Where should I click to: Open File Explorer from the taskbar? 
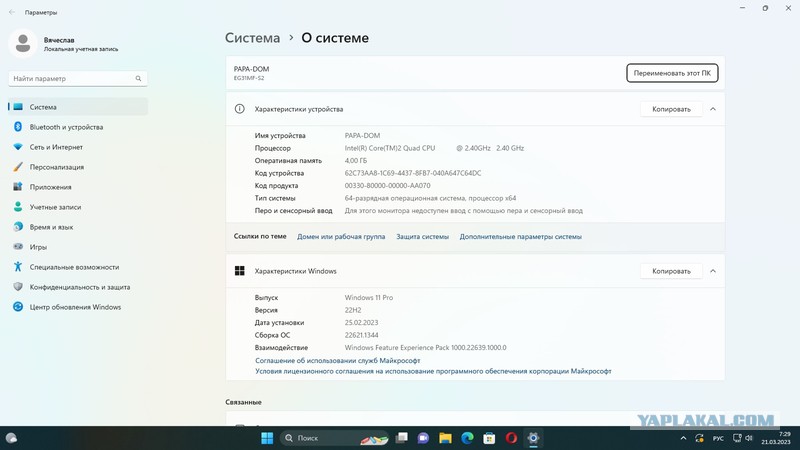445,438
